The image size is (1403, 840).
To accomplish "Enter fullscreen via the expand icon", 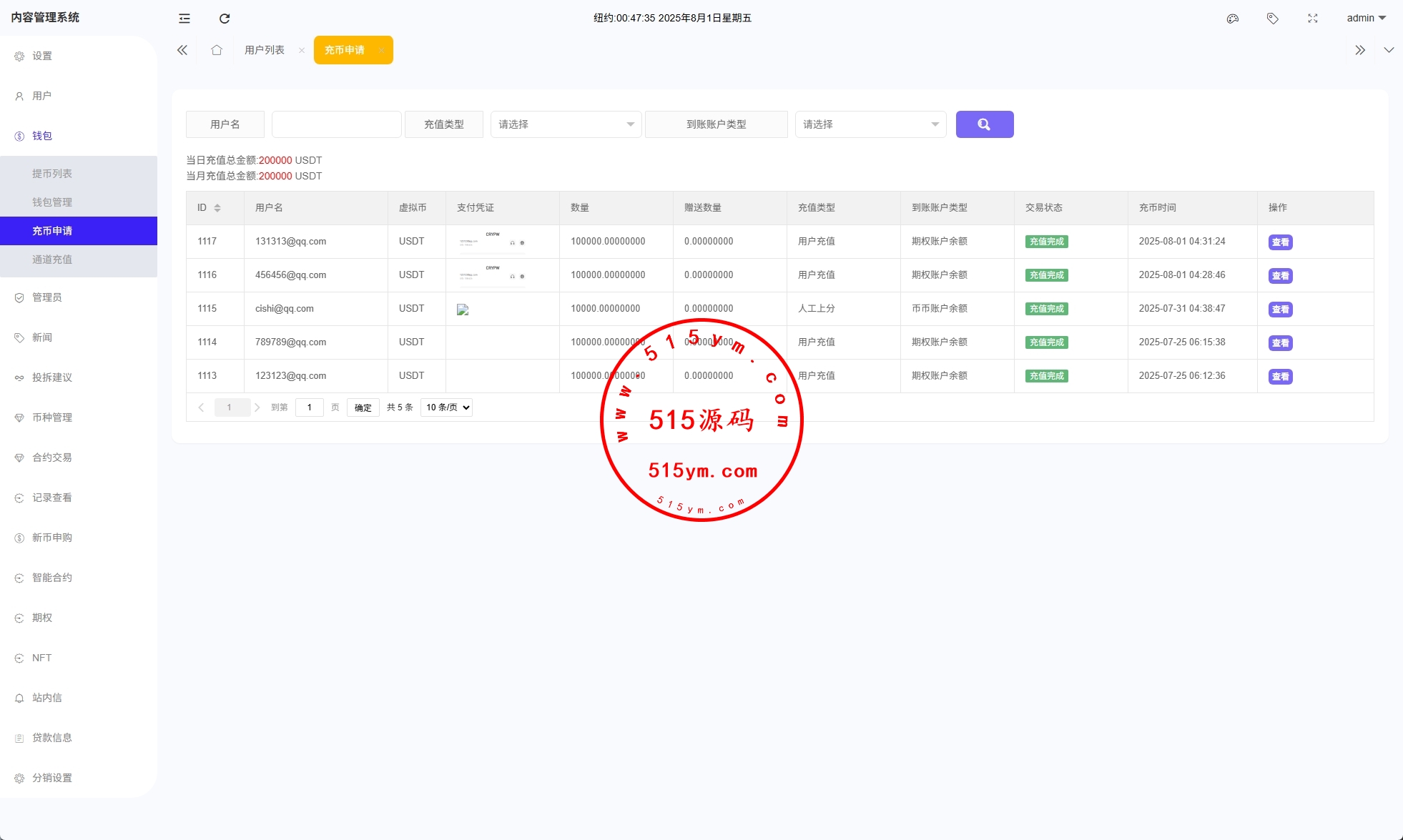I will coord(1312,19).
